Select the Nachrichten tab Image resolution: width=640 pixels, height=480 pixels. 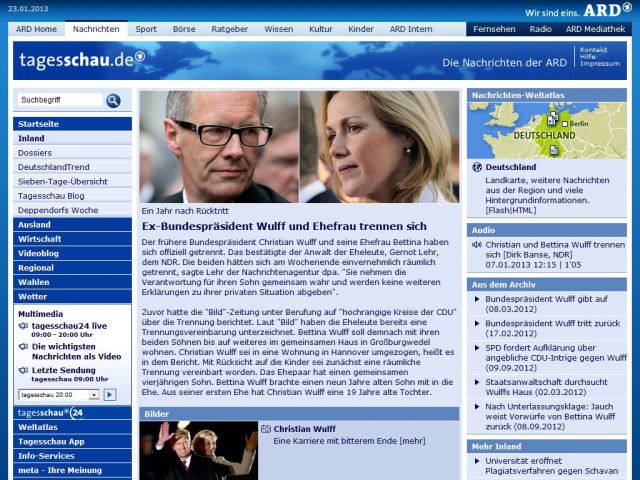(x=96, y=29)
